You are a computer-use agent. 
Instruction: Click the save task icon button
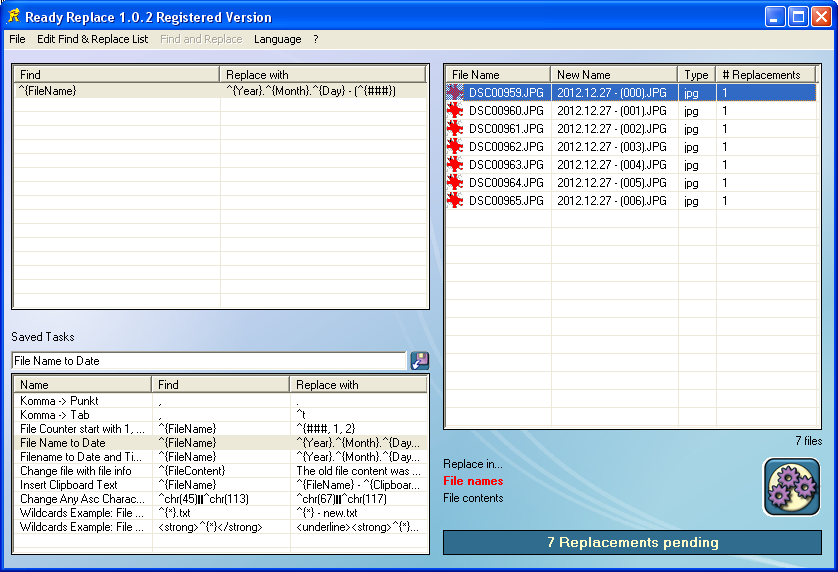420,361
